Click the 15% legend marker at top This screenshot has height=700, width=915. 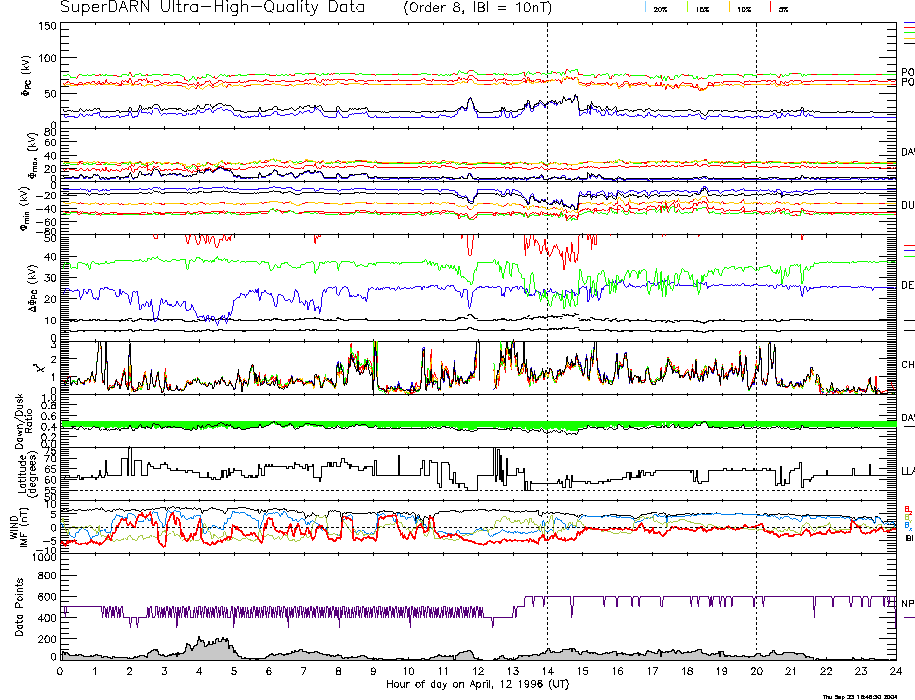[x=699, y=8]
